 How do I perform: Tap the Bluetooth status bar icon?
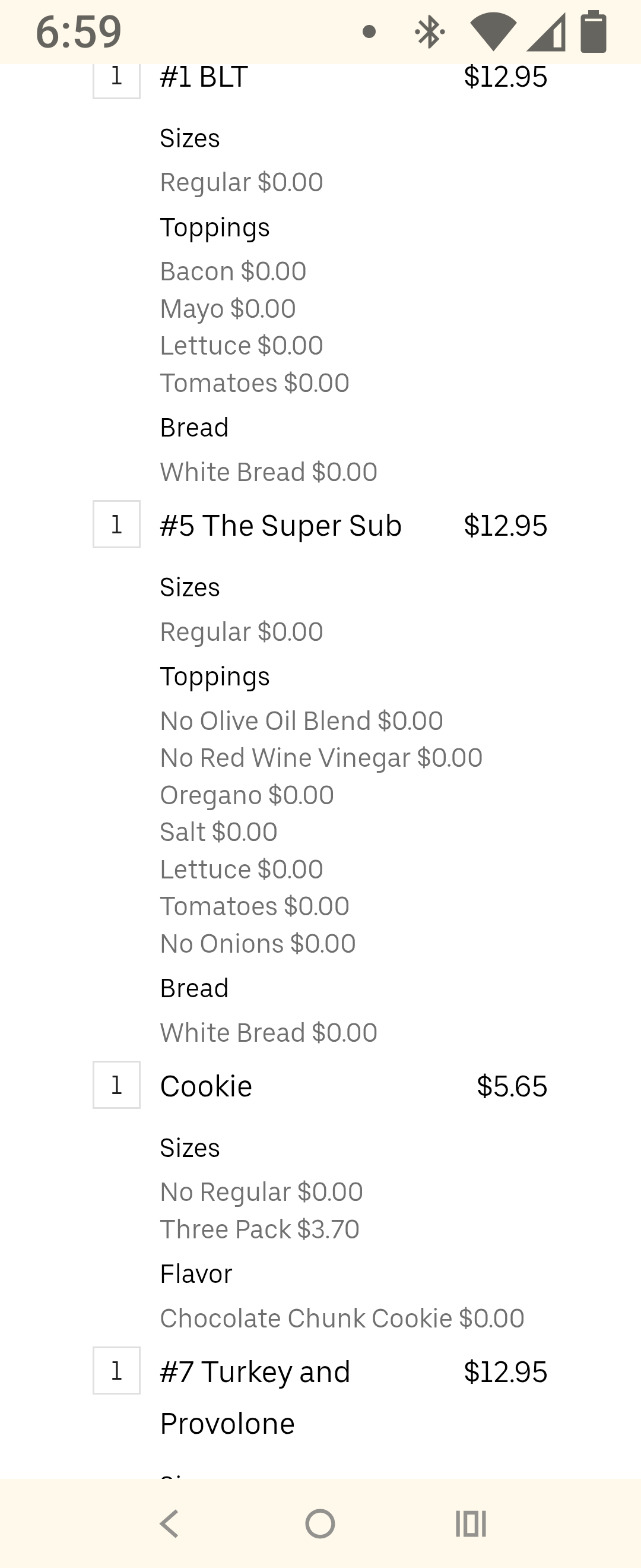429,31
